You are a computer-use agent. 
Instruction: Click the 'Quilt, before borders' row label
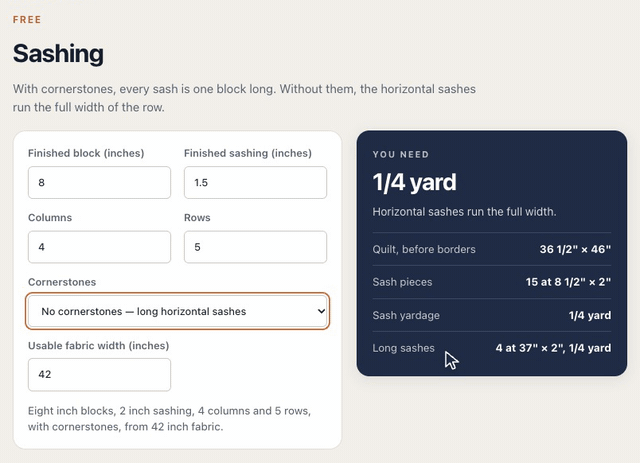[x=424, y=249]
